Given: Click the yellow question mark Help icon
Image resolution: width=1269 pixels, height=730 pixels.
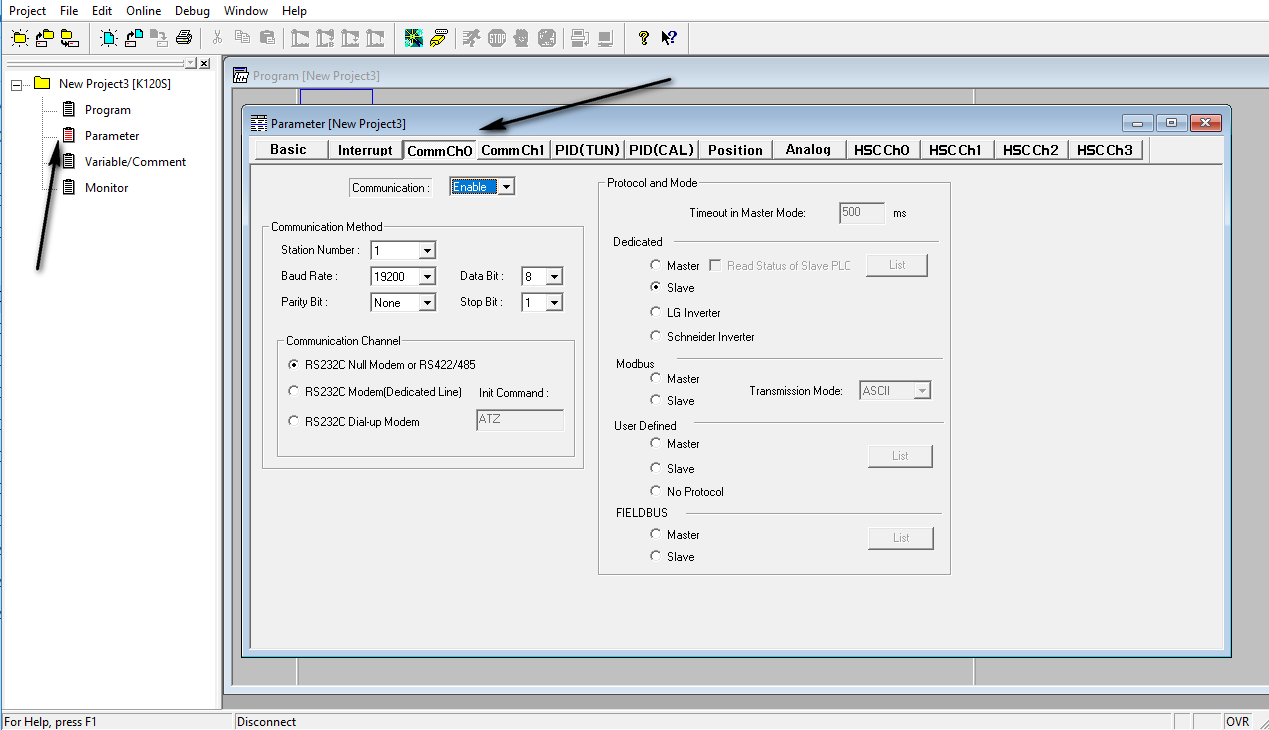Looking at the screenshot, I should [x=644, y=38].
